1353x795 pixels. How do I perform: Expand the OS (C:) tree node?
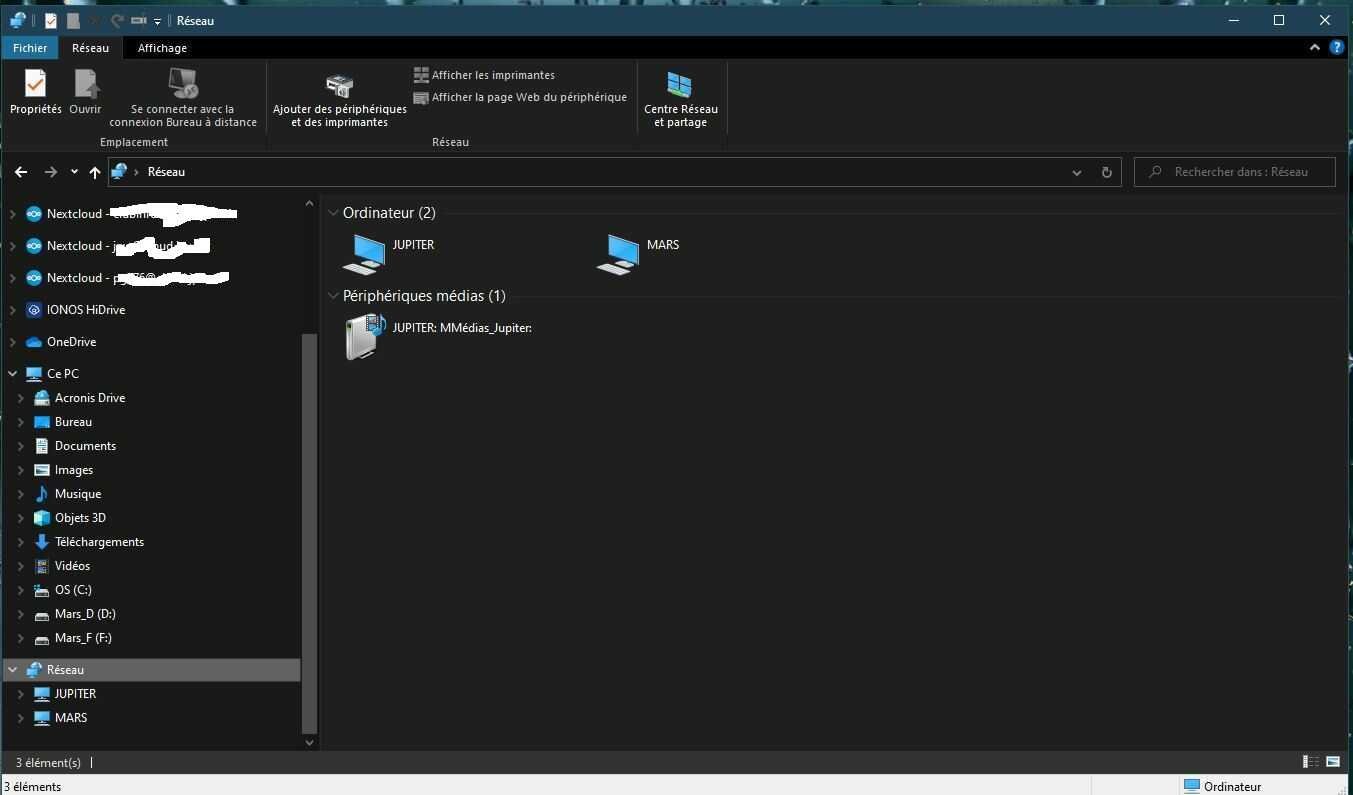click(x=21, y=590)
